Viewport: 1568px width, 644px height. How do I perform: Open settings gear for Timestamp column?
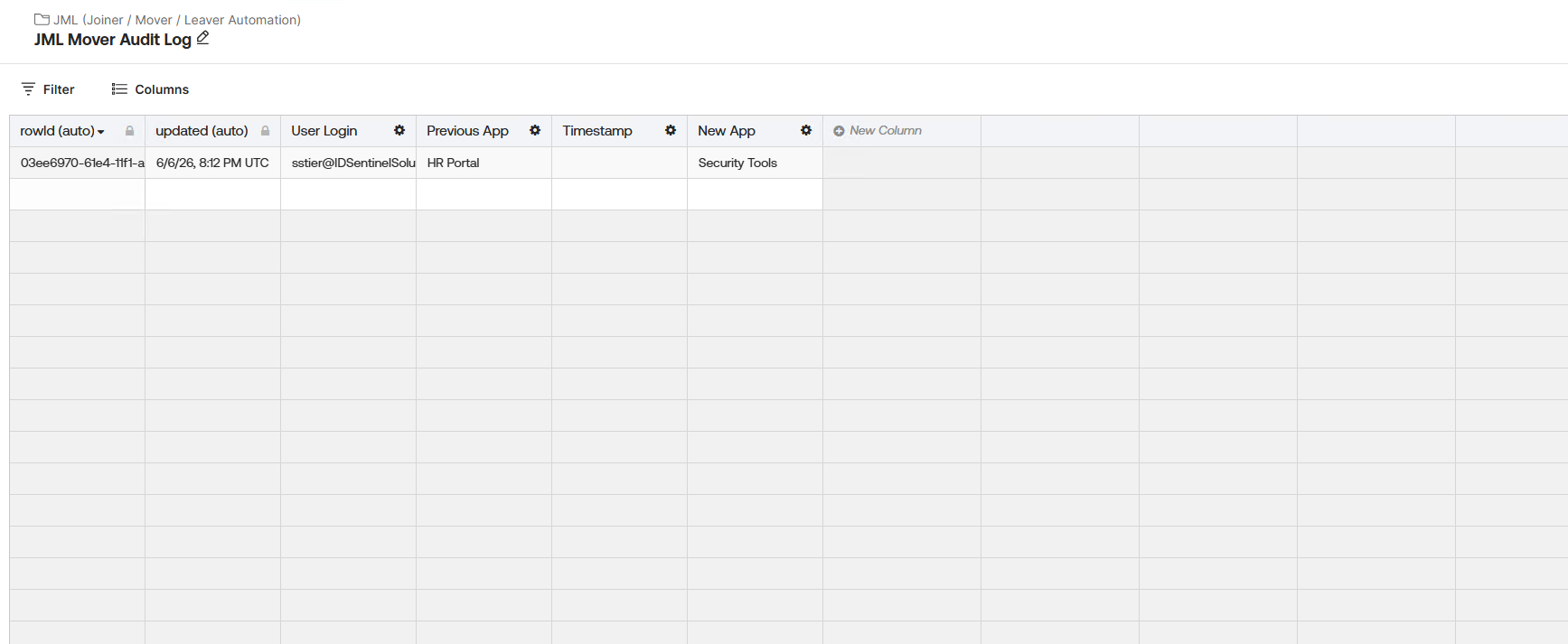coord(671,130)
